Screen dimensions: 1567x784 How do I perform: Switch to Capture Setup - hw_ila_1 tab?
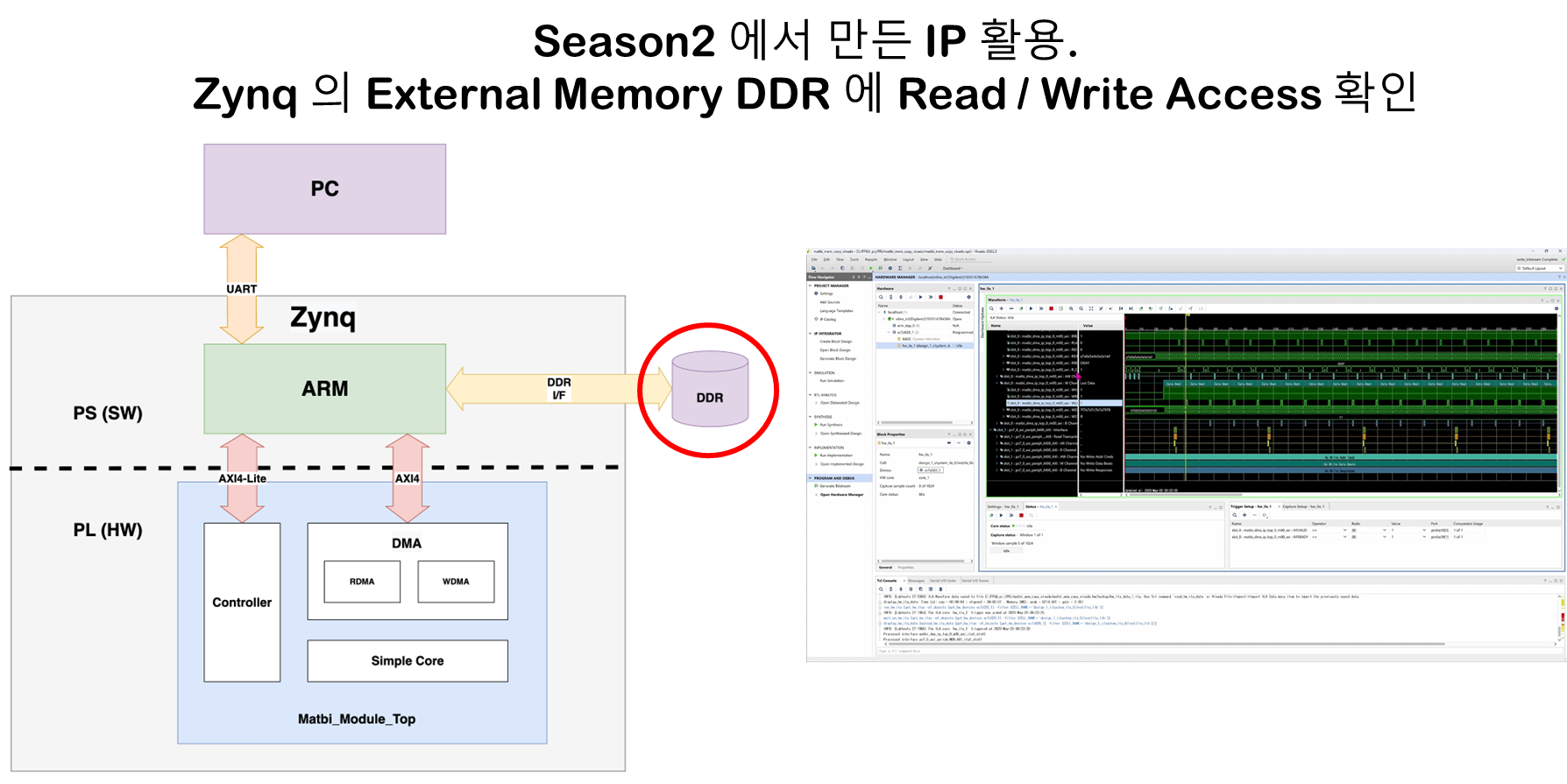click(x=1304, y=506)
